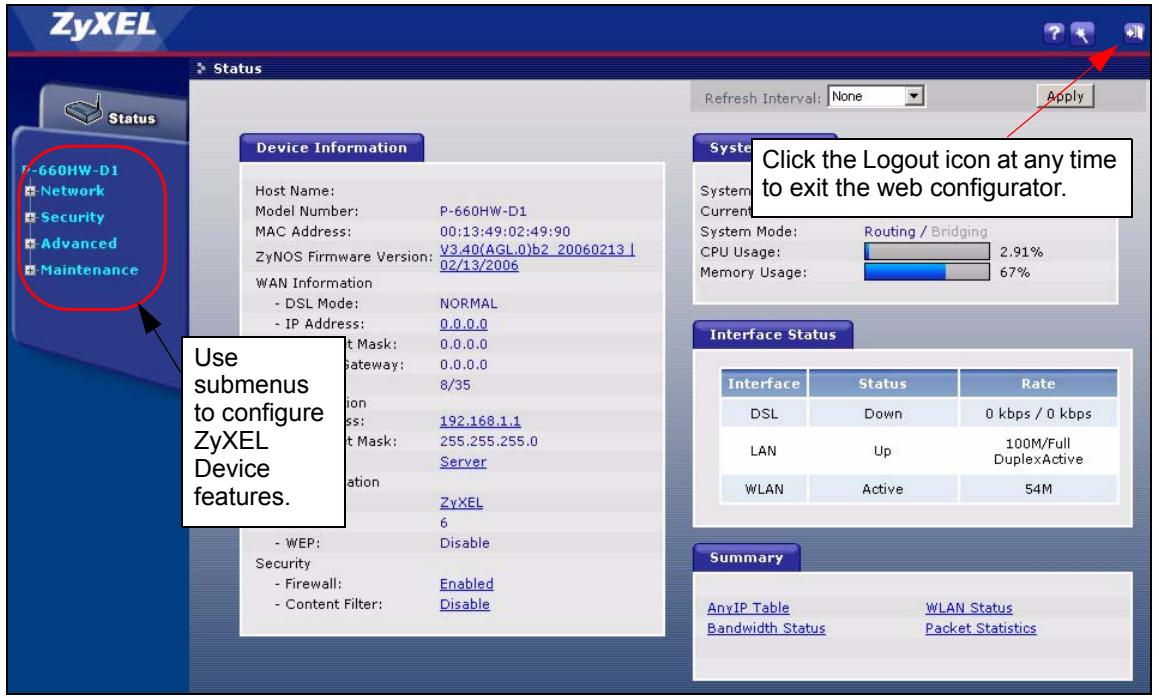The image size is (1159, 698).
Task: Click the Rate column header
Action: [x=1039, y=384]
